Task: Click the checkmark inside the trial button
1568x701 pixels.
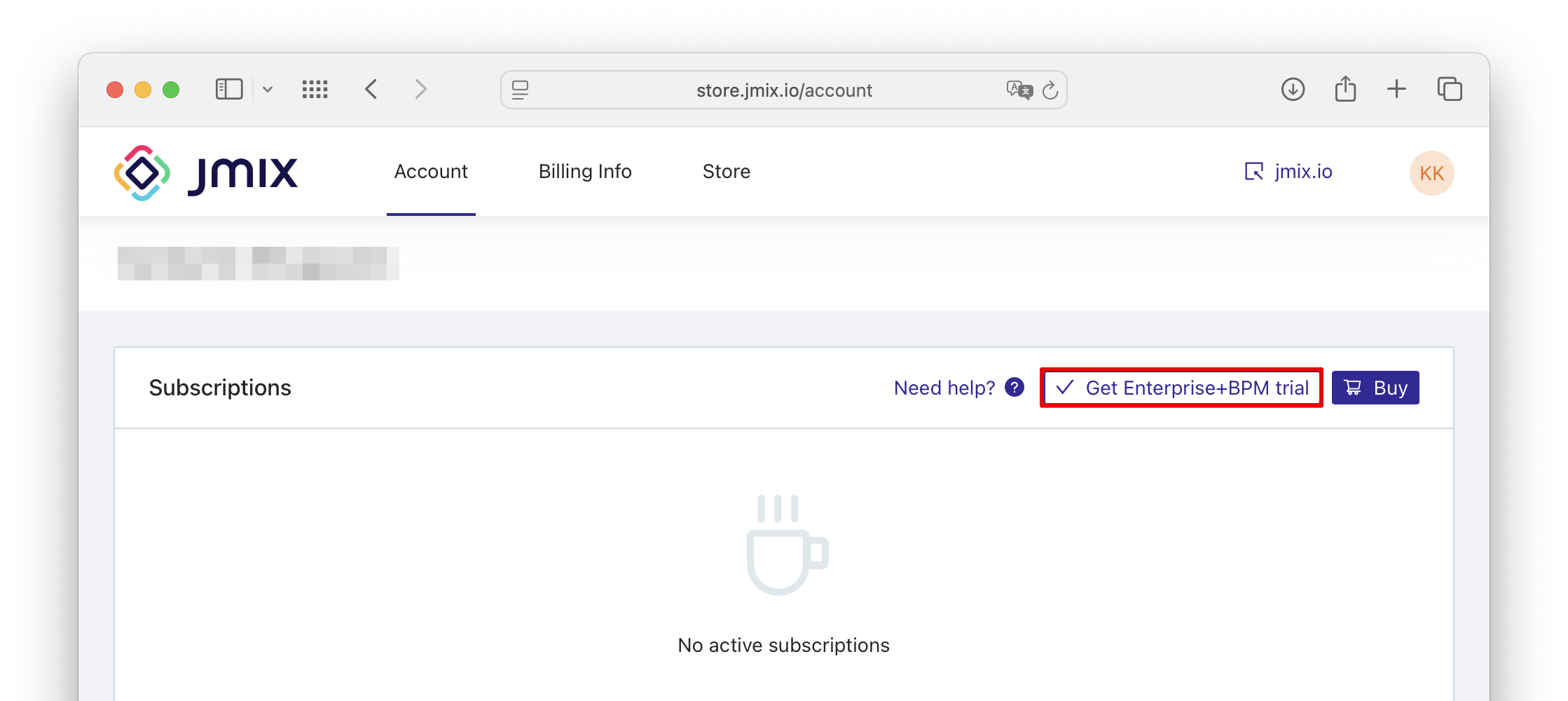Action: (1066, 387)
